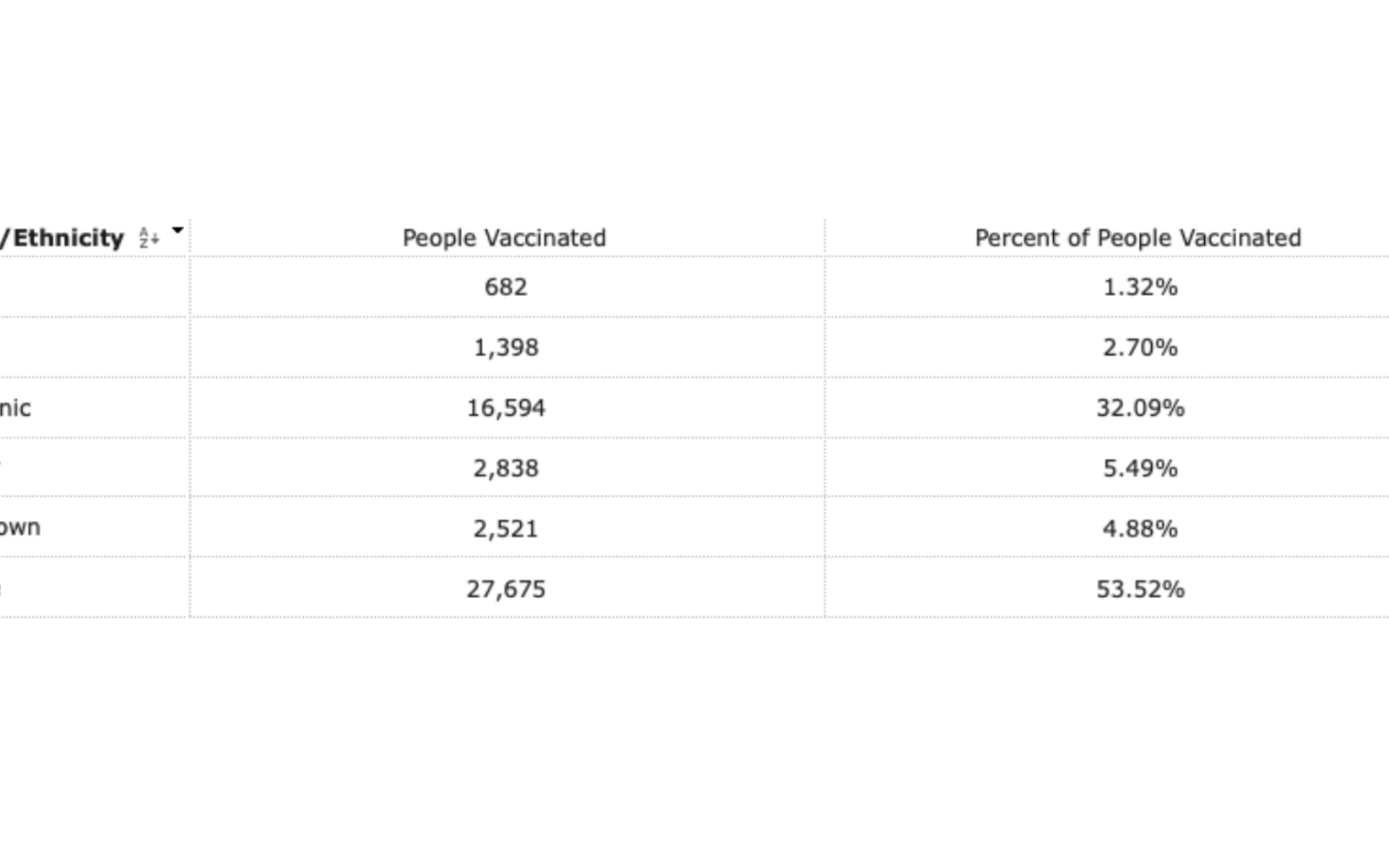Click the 4.88% percentage cell

point(1142,528)
